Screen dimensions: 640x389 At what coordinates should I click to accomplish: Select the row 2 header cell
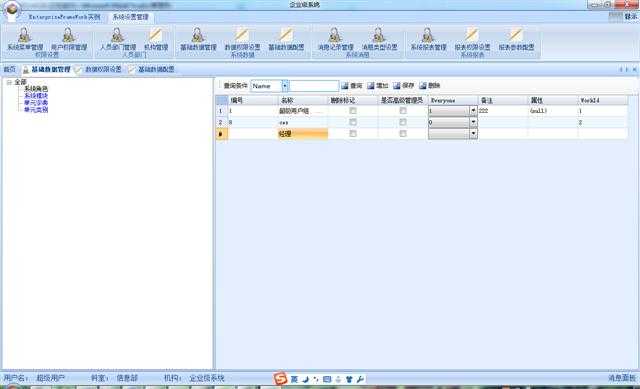pyautogui.click(x=222, y=122)
